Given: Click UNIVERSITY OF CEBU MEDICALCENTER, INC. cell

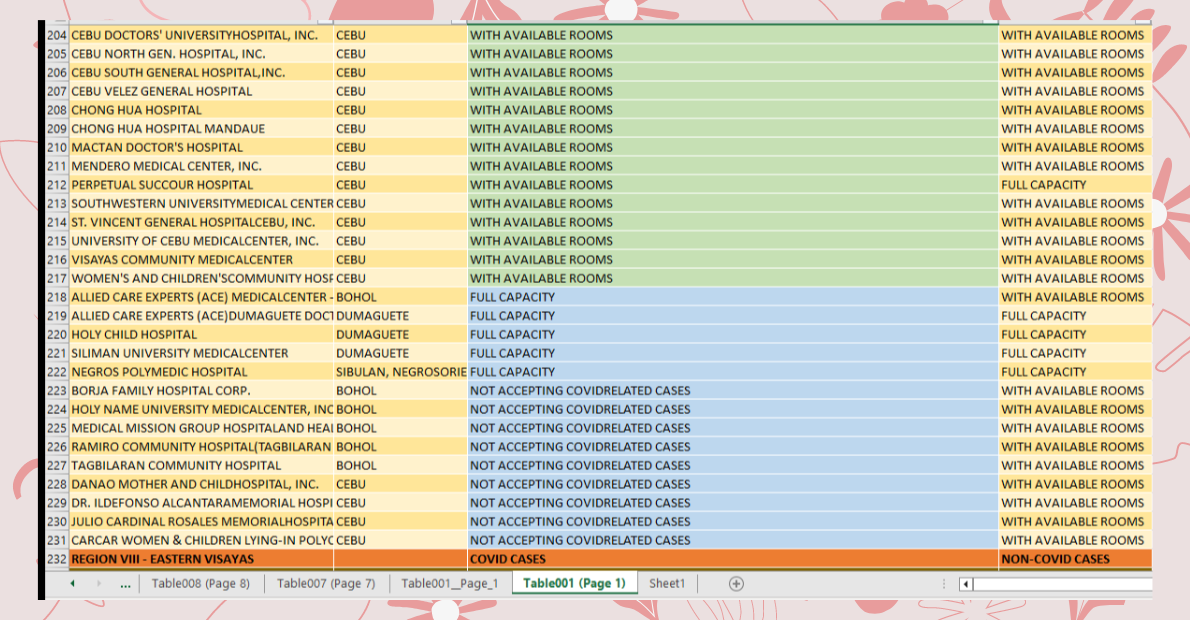Looking at the screenshot, I should click(x=201, y=241).
